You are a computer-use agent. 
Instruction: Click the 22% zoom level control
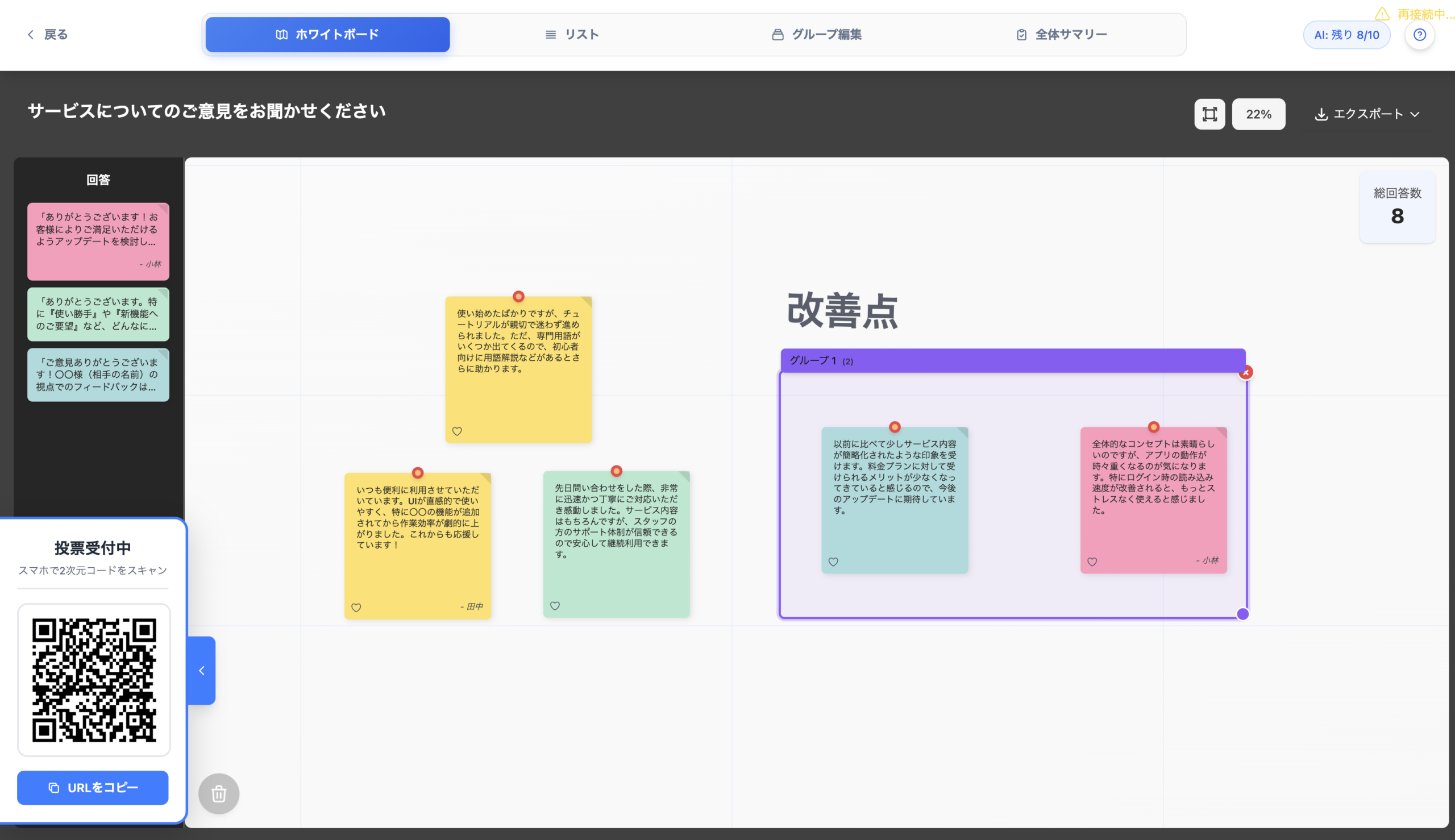click(x=1259, y=114)
